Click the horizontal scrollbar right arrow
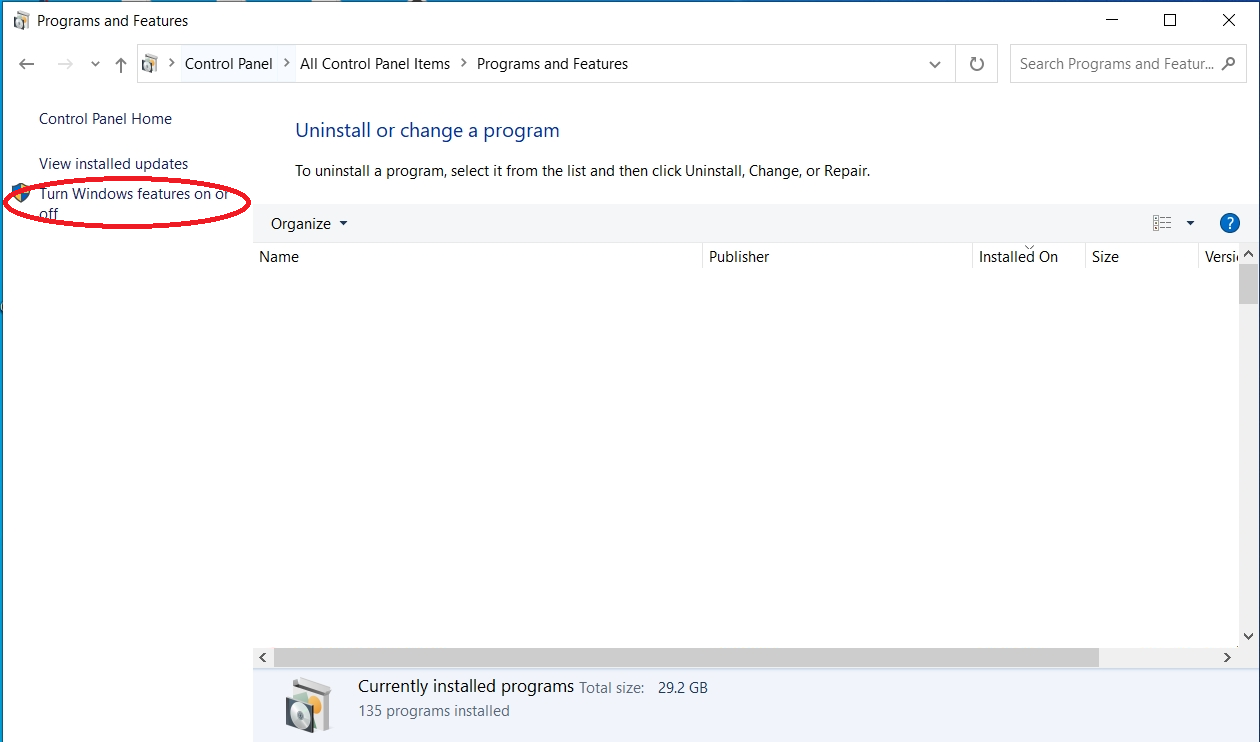This screenshot has width=1260, height=742. pyautogui.click(x=1228, y=658)
